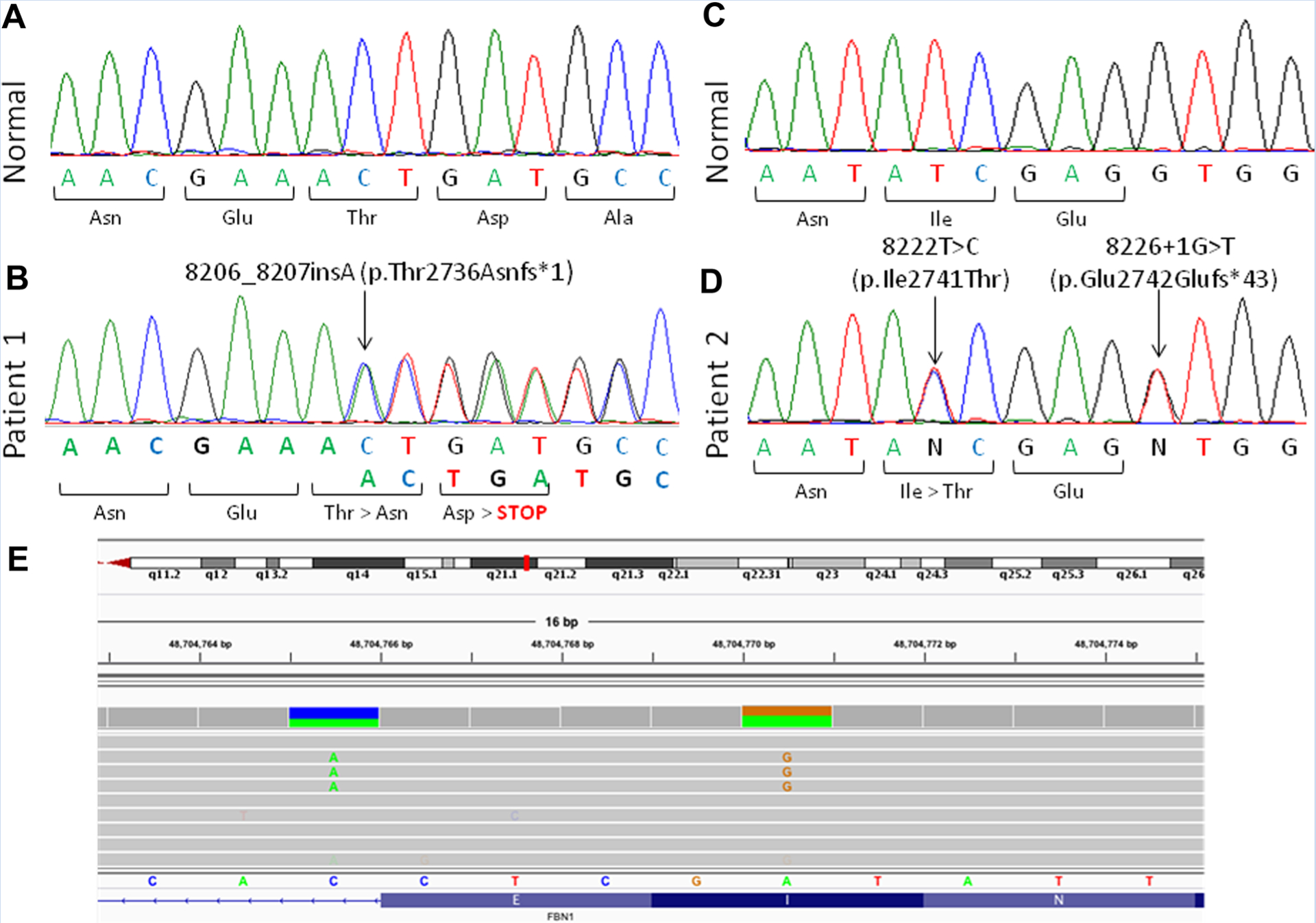Click the N amino acid block in gene track

point(1058,900)
